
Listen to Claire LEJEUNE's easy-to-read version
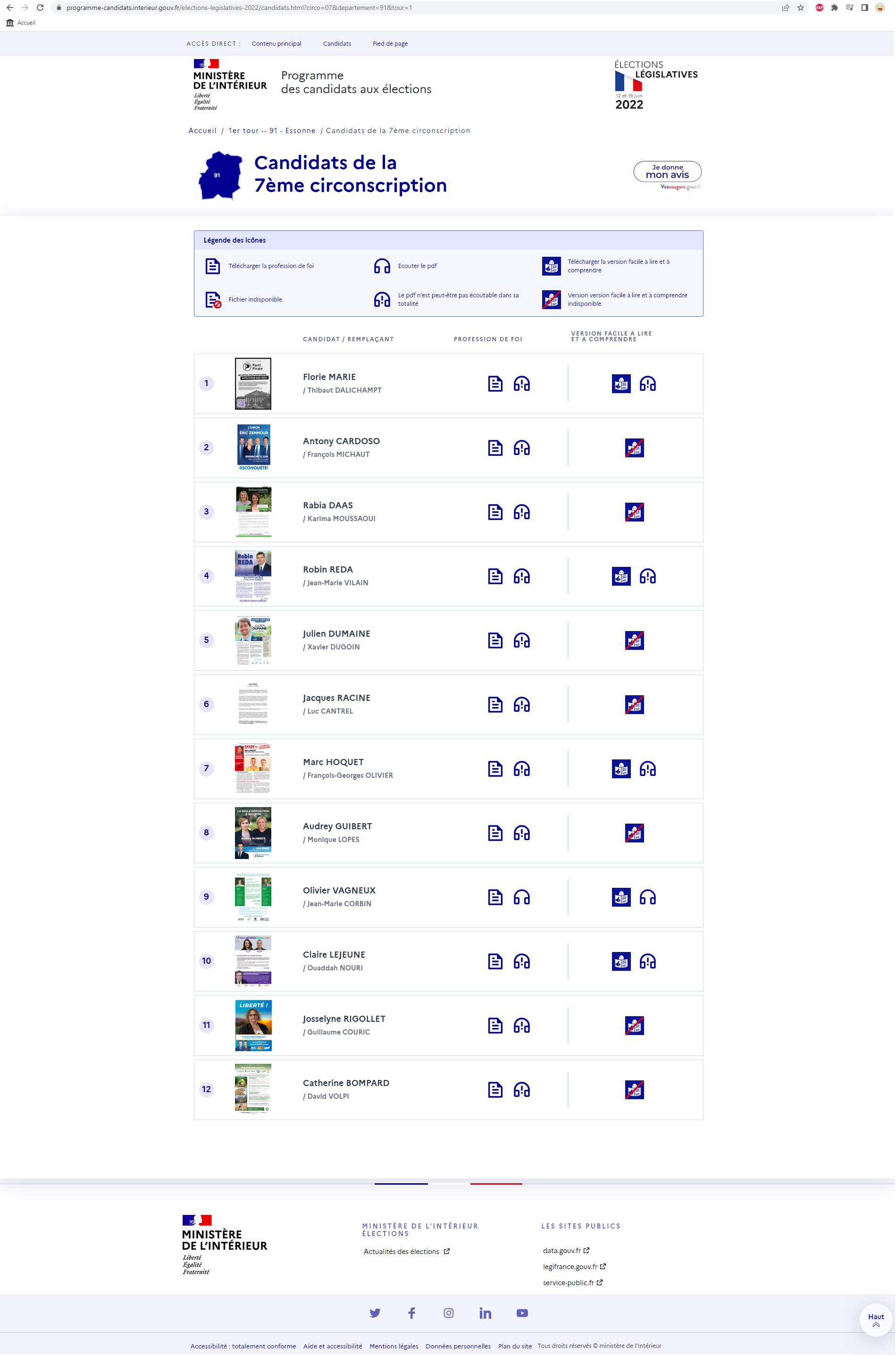click(647, 961)
